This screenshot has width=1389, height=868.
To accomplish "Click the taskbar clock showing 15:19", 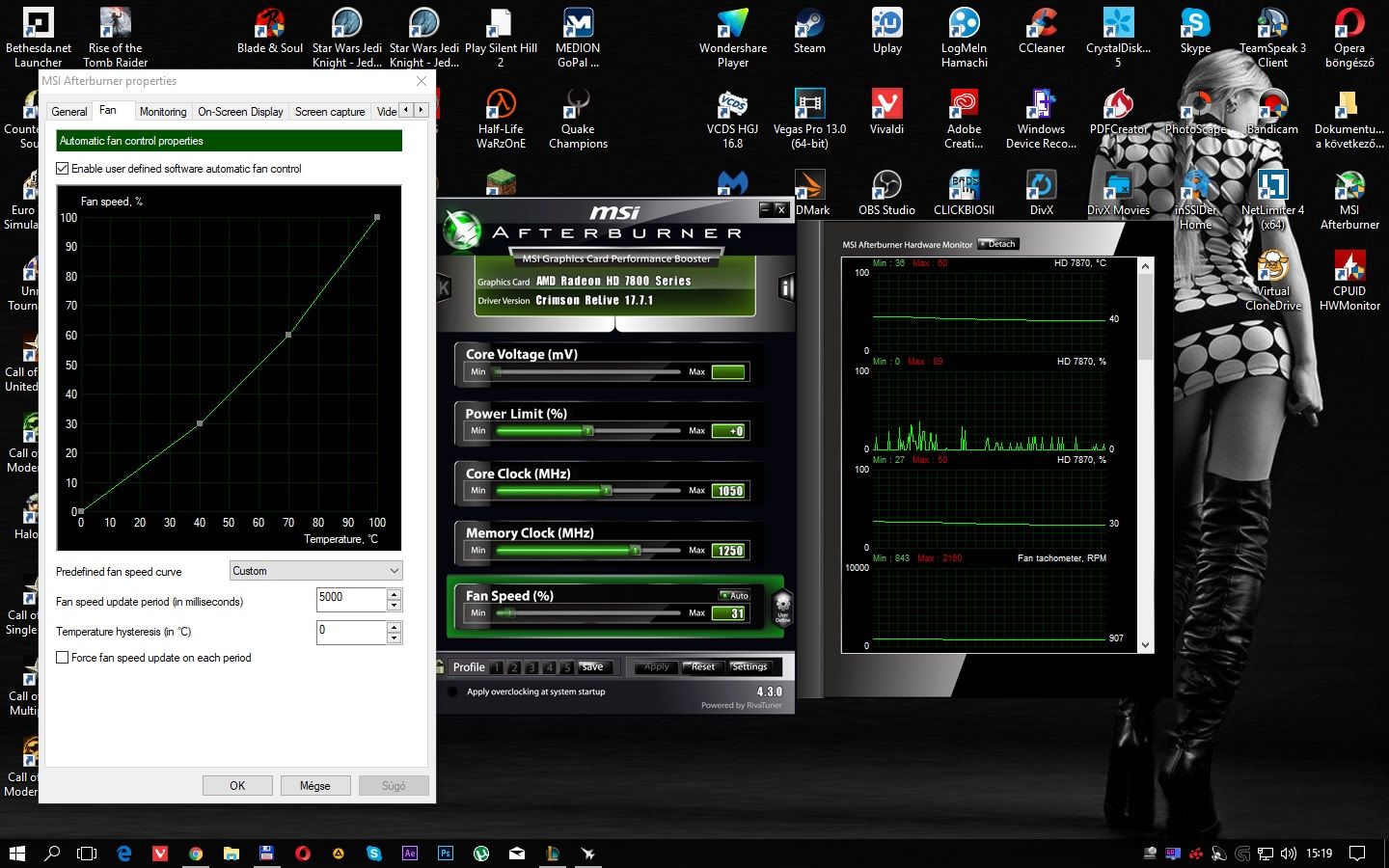I will pos(1319,854).
